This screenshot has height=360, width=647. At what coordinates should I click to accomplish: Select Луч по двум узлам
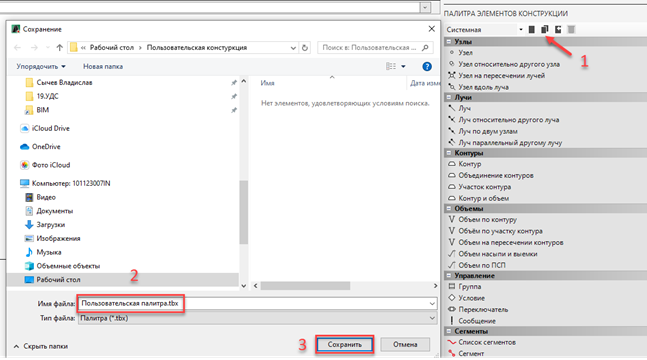(x=488, y=131)
